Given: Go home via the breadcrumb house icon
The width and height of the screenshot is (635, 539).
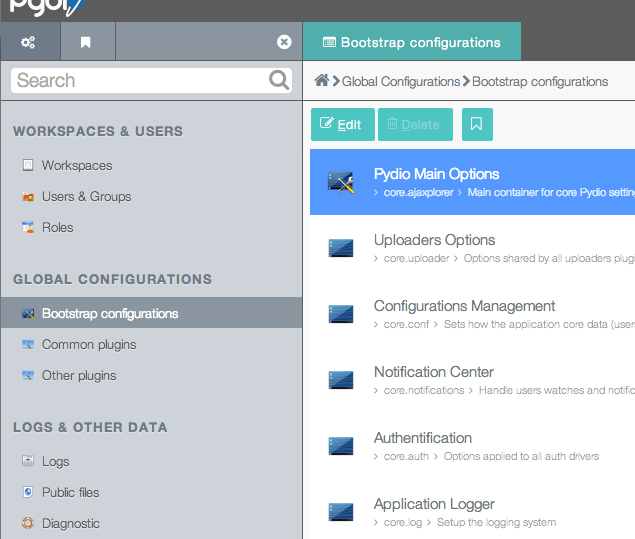Looking at the screenshot, I should pyautogui.click(x=322, y=80).
